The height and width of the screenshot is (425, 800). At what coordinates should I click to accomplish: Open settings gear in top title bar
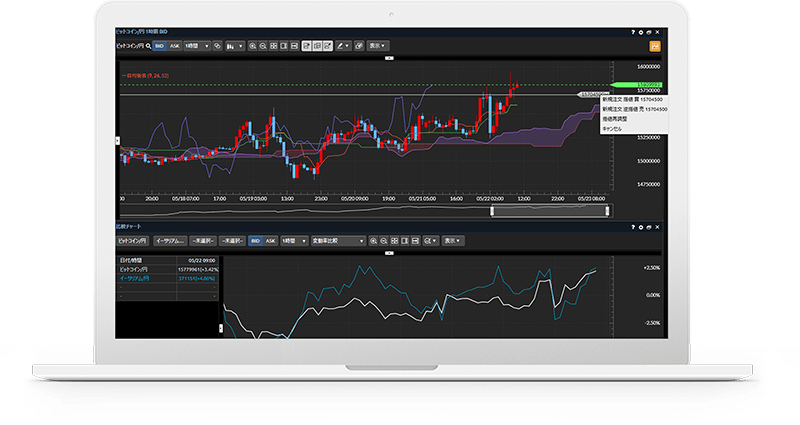click(x=643, y=32)
